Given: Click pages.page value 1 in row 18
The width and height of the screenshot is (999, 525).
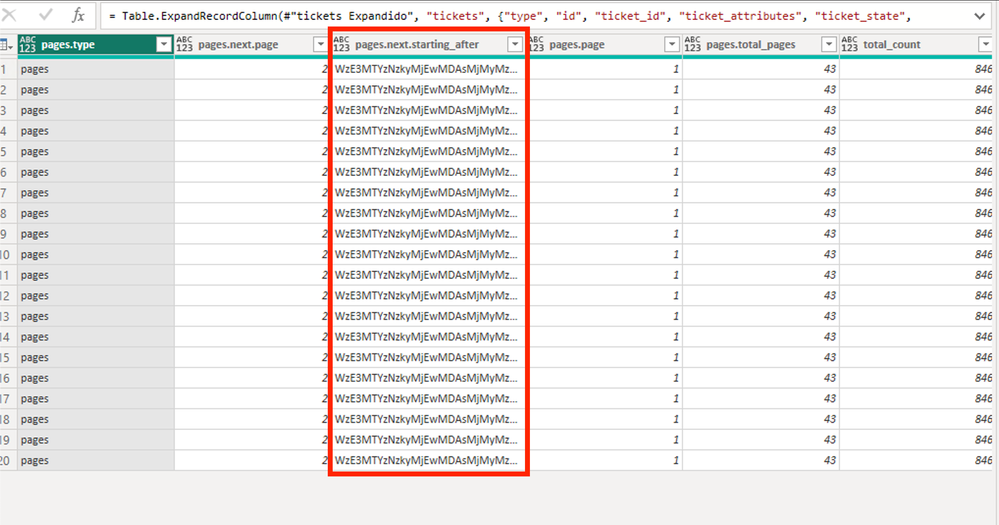Looking at the screenshot, I should (604, 419).
